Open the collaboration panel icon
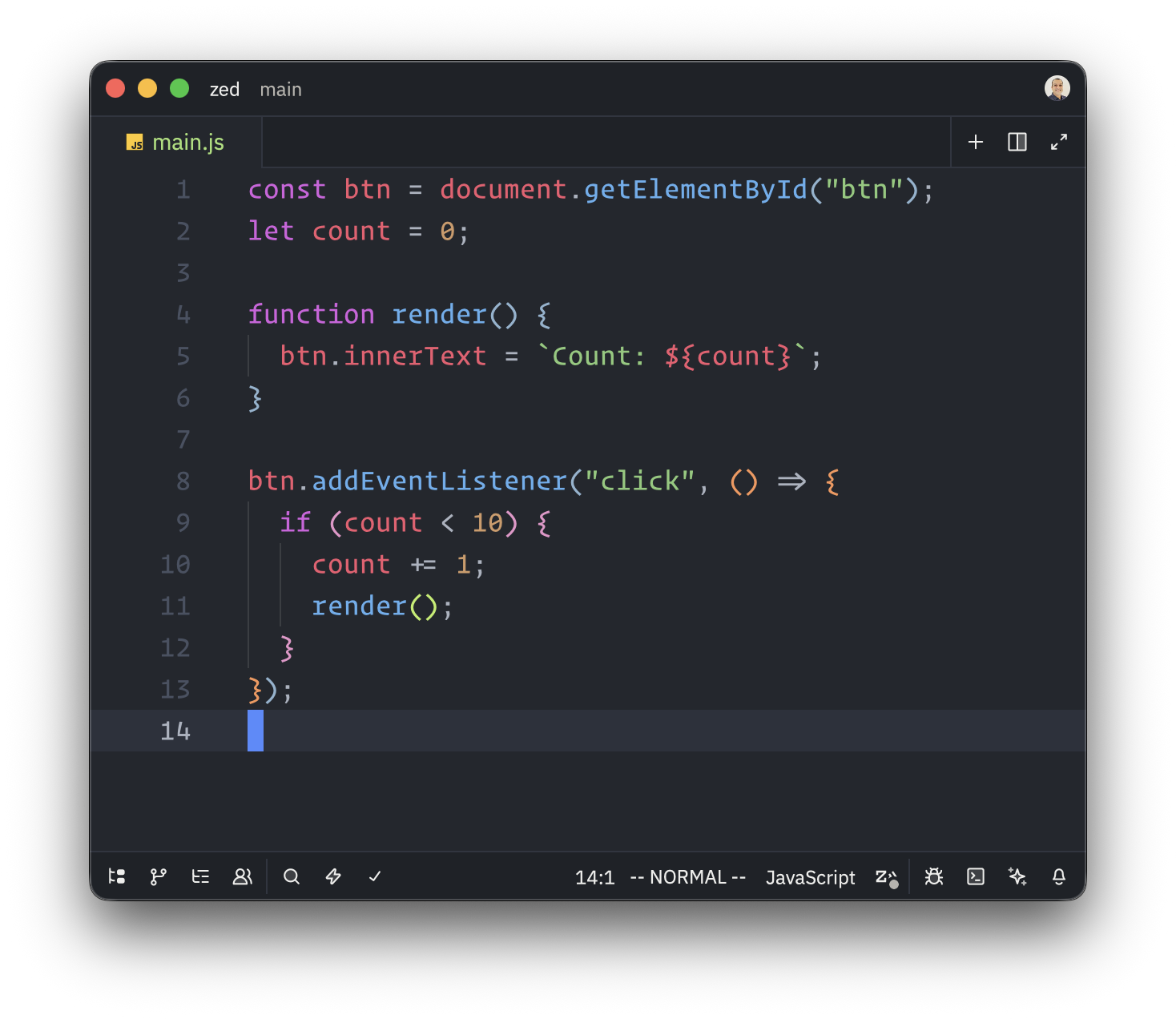This screenshot has width=1176, height=1019. [x=242, y=876]
